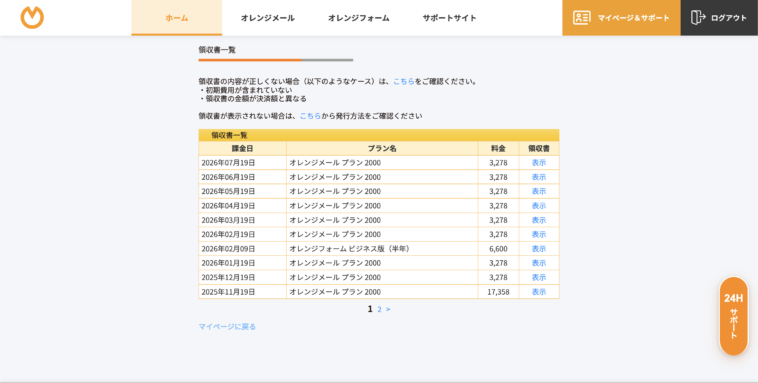
Task: Click date cell 2026年02月09日
Action: tap(242, 249)
